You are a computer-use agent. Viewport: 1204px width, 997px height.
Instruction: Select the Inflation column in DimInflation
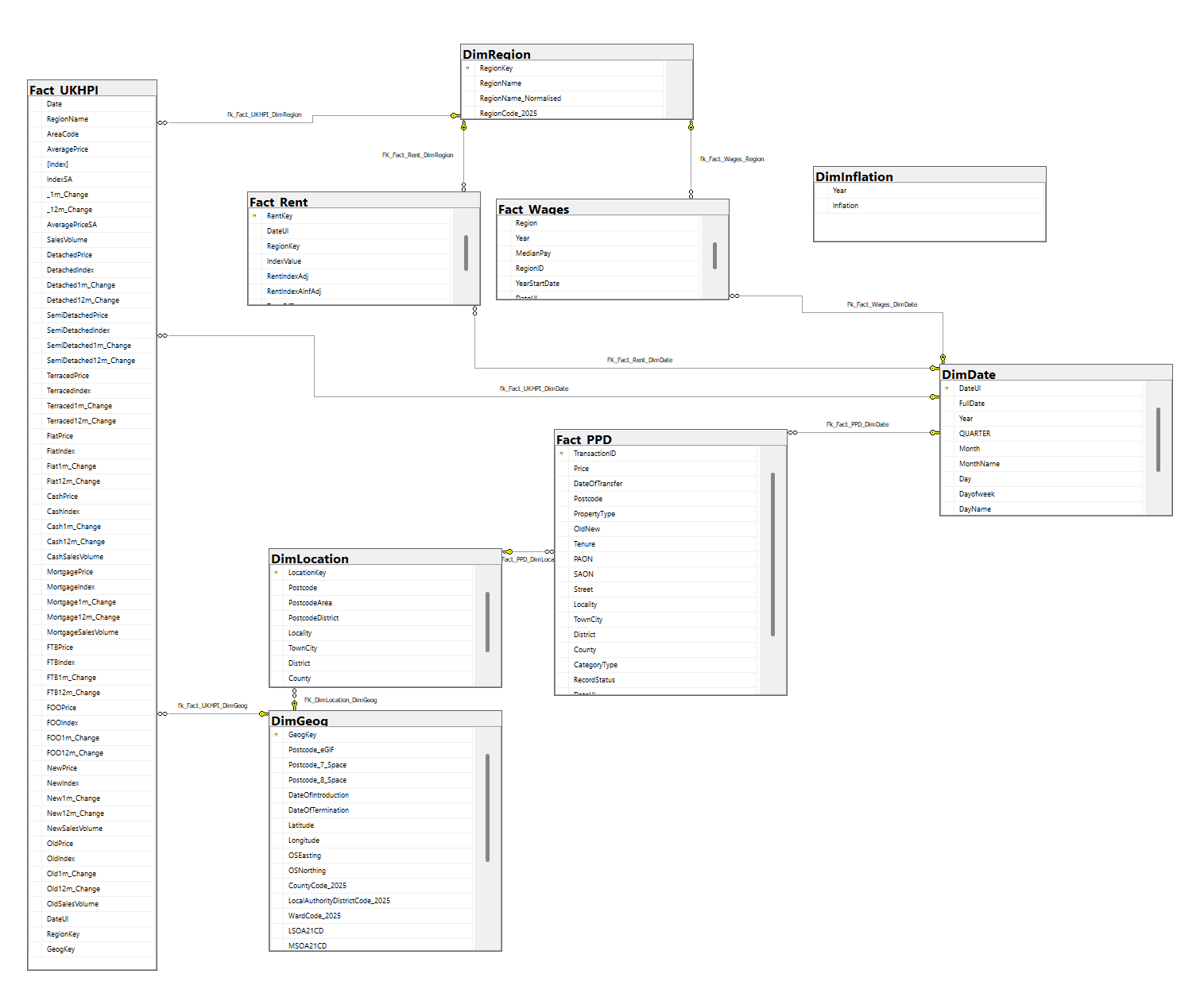click(x=845, y=206)
